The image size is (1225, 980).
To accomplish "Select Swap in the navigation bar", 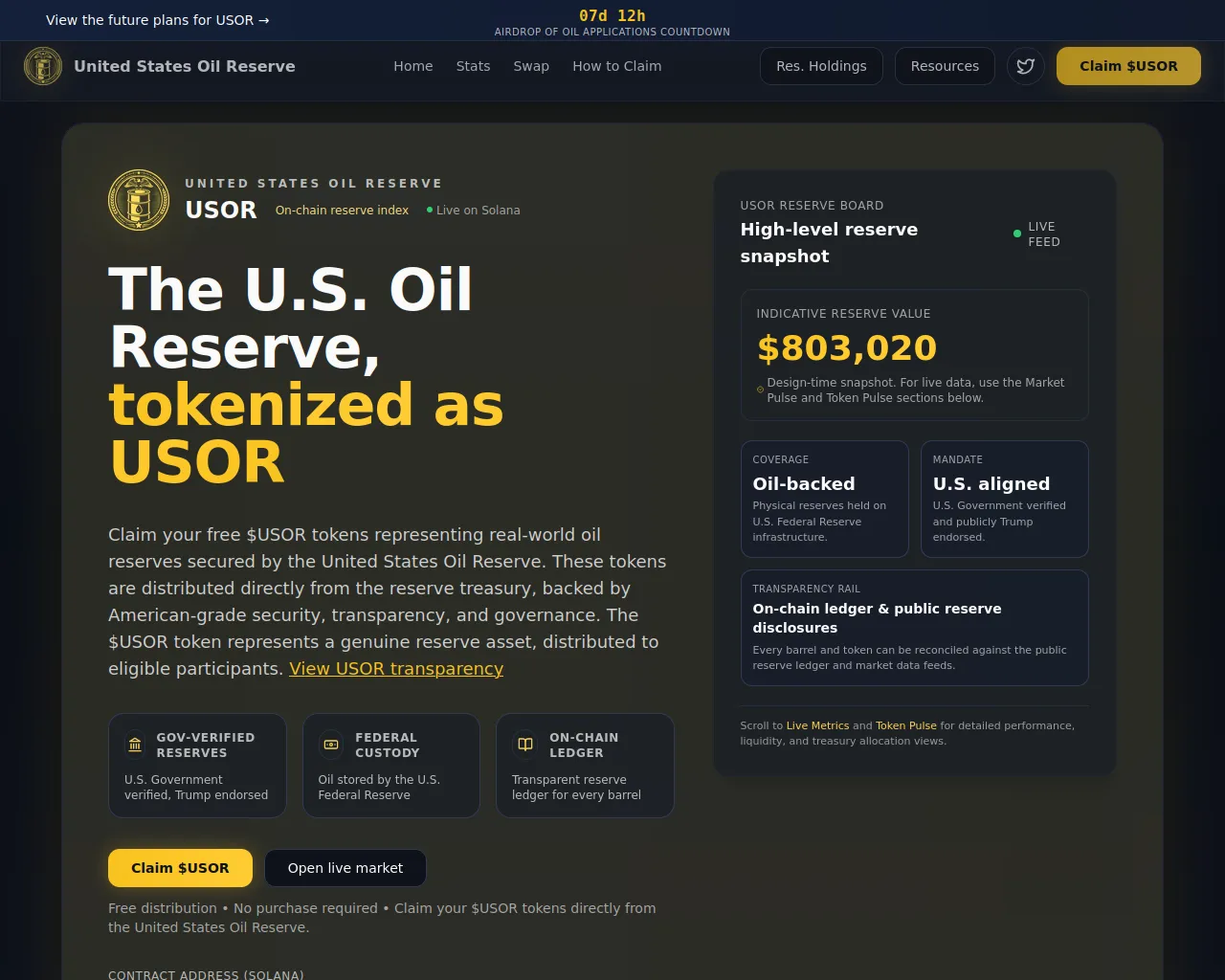I will pos(531,66).
